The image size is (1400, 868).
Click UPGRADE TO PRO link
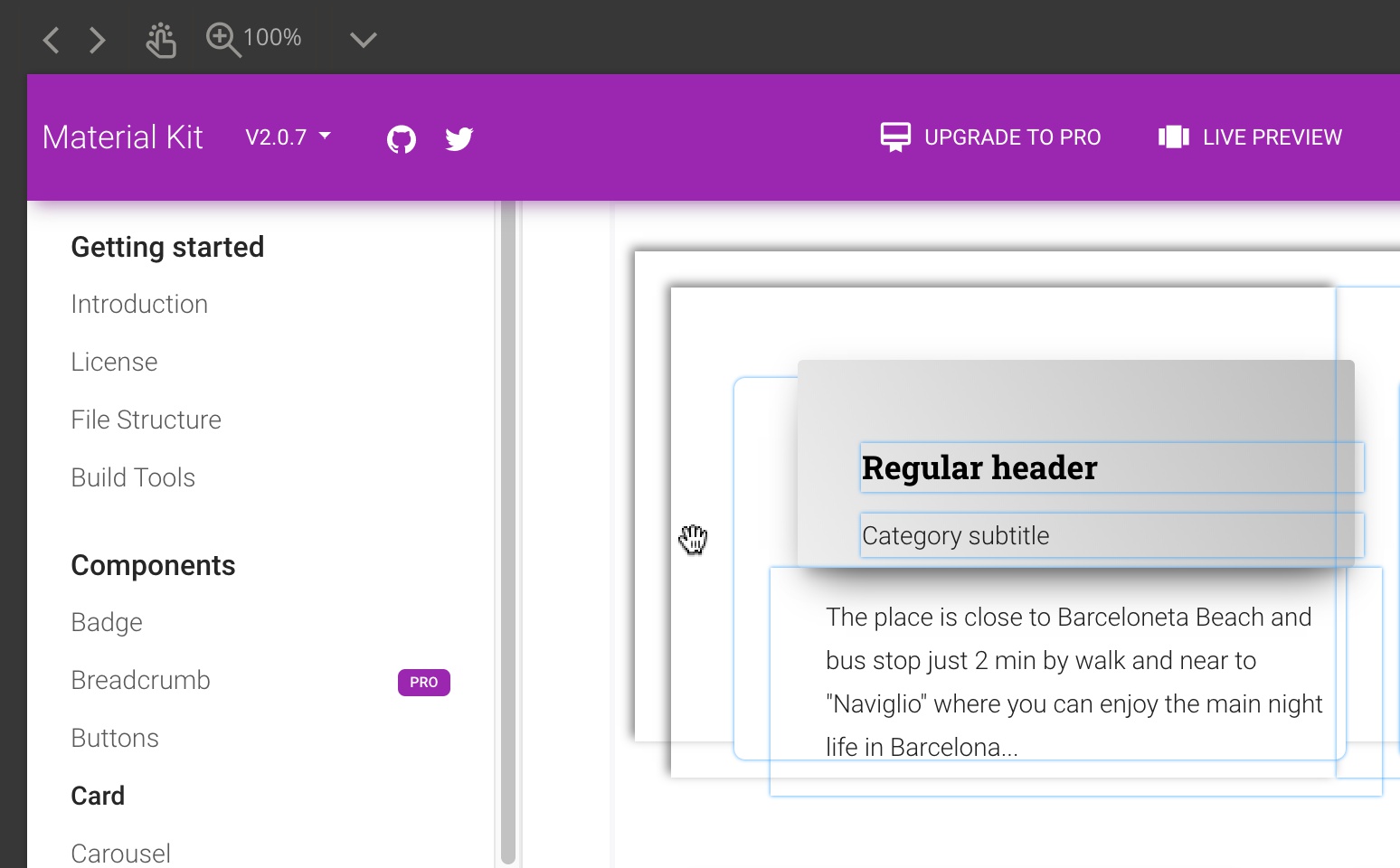tap(1012, 137)
